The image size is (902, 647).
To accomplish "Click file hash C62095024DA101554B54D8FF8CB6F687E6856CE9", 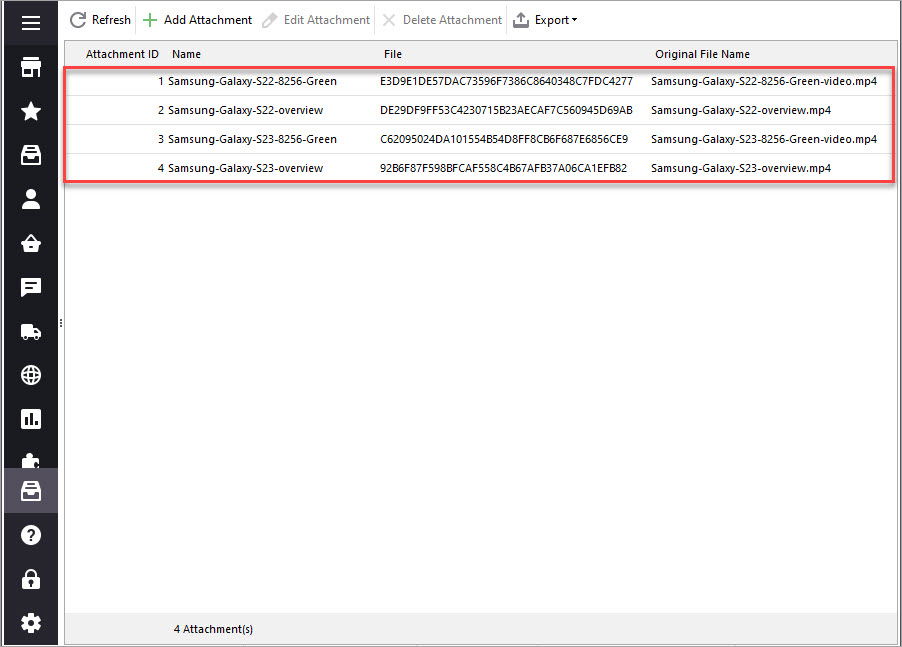I will pyautogui.click(x=504, y=139).
